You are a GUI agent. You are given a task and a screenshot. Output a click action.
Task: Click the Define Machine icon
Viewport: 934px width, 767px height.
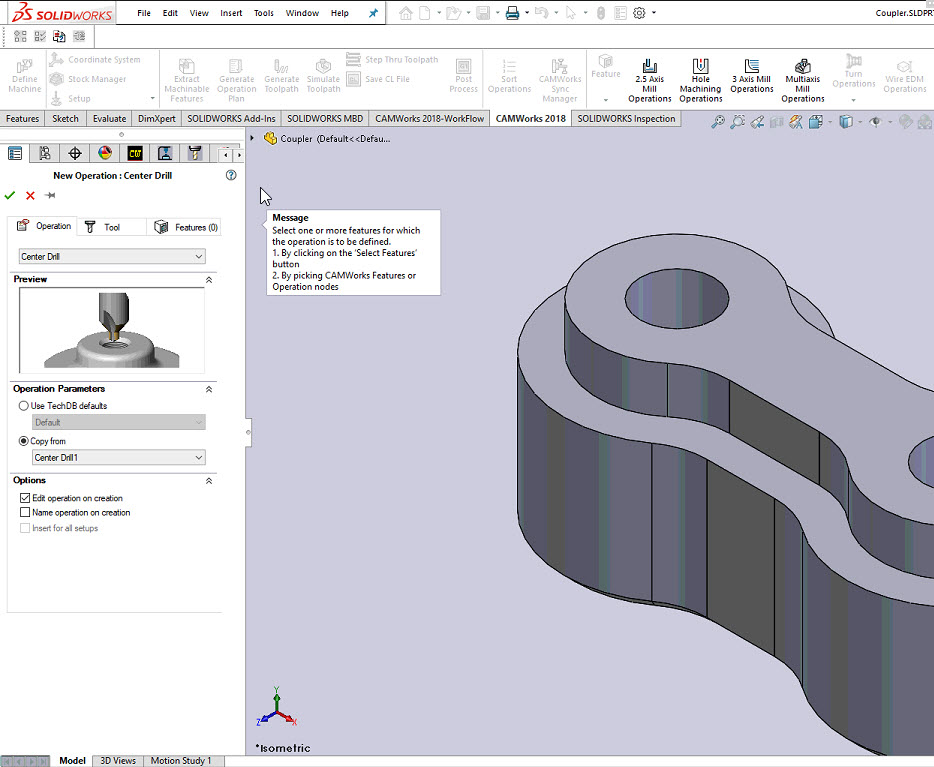[x=24, y=66]
